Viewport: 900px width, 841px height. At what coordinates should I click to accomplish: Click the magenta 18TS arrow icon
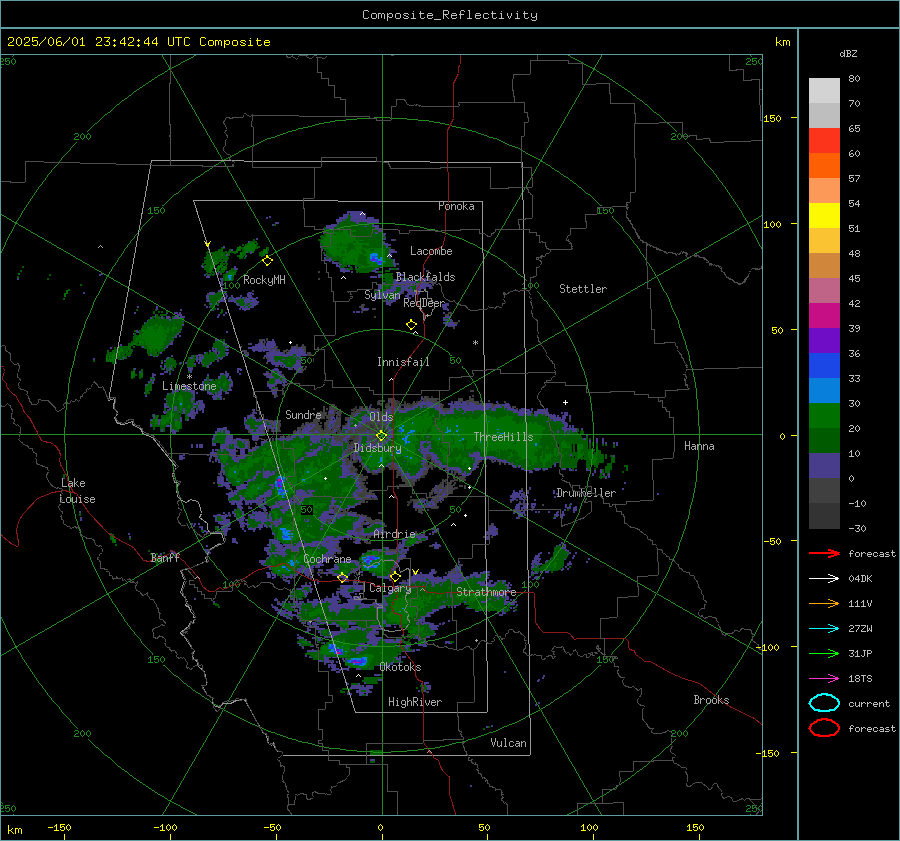(x=824, y=679)
